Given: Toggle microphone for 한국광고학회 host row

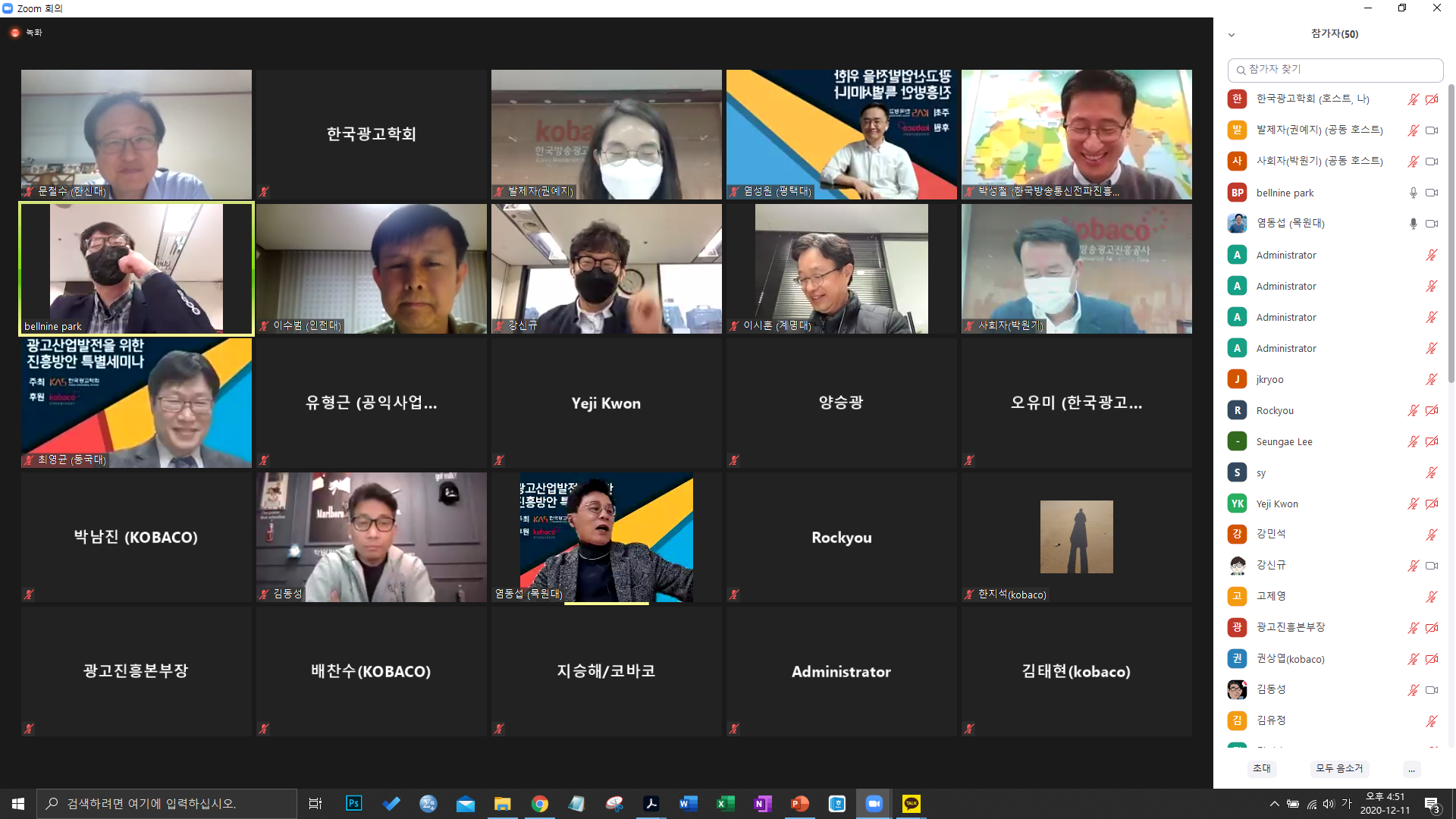Looking at the screenshot, I should [1414, 99].
